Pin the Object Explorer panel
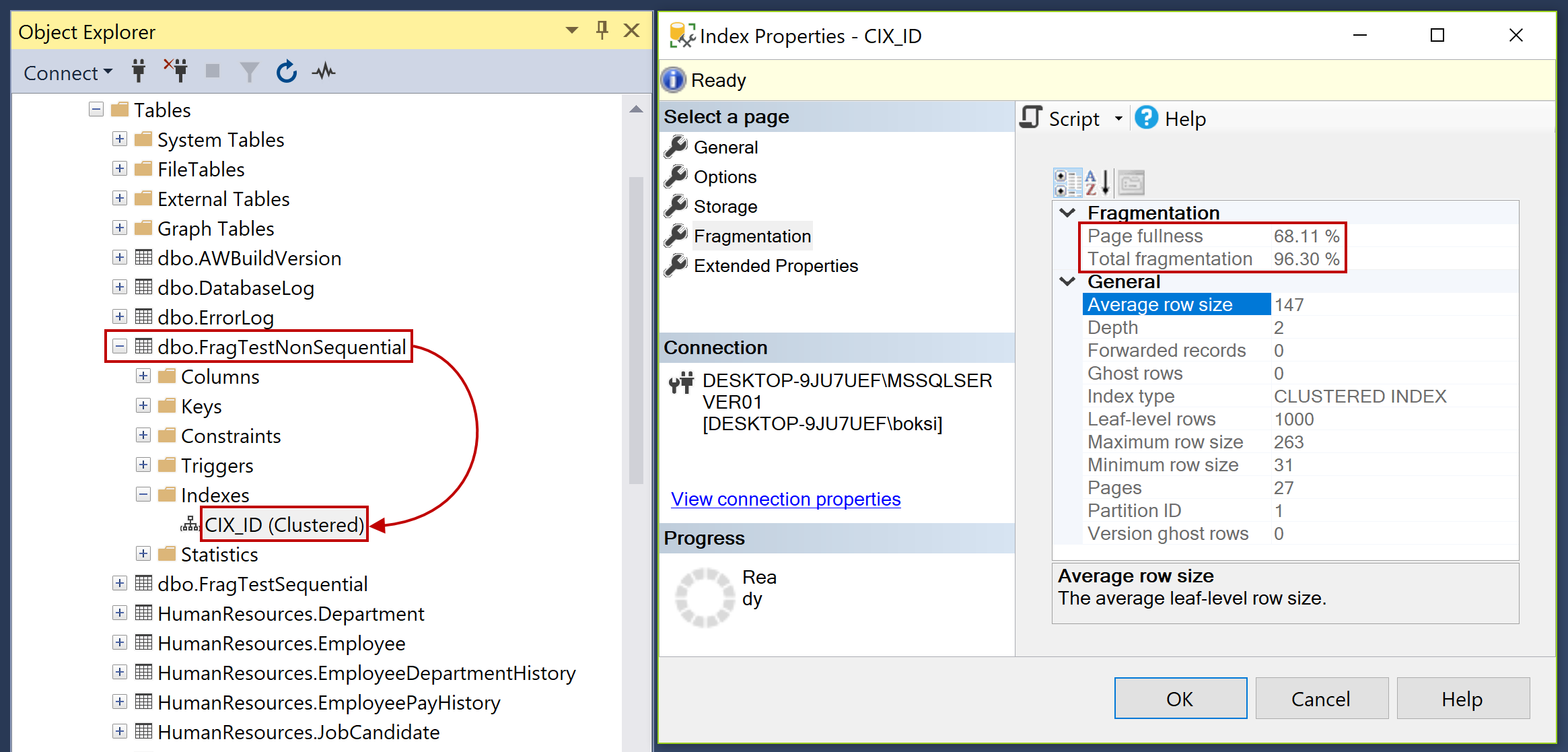This screenshot has width=1568, height=752. pos(602,30)
